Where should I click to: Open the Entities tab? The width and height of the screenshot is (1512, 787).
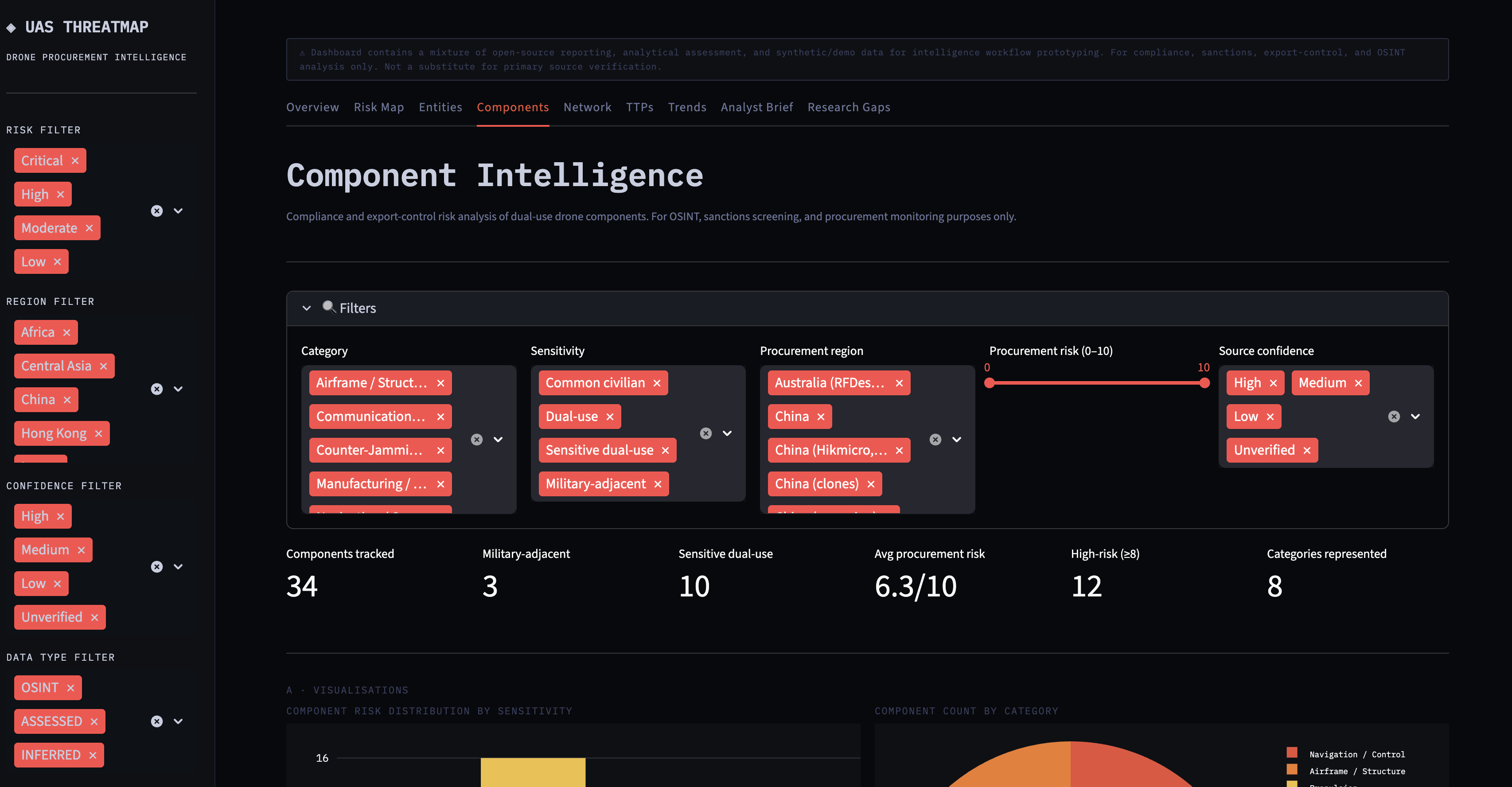point(440,107)
